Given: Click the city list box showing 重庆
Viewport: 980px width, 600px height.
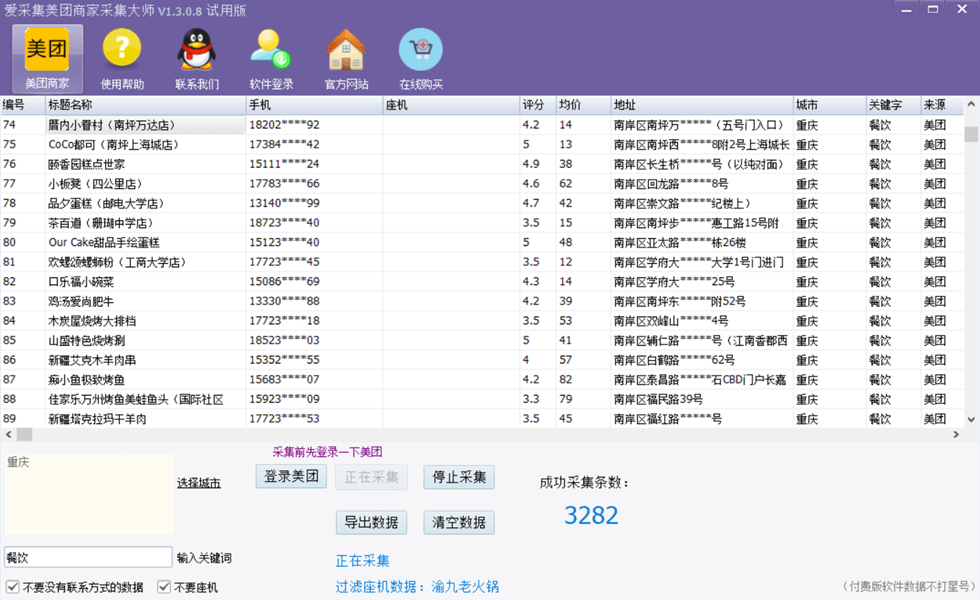Looking at the screenshot, I should [89, 494].
